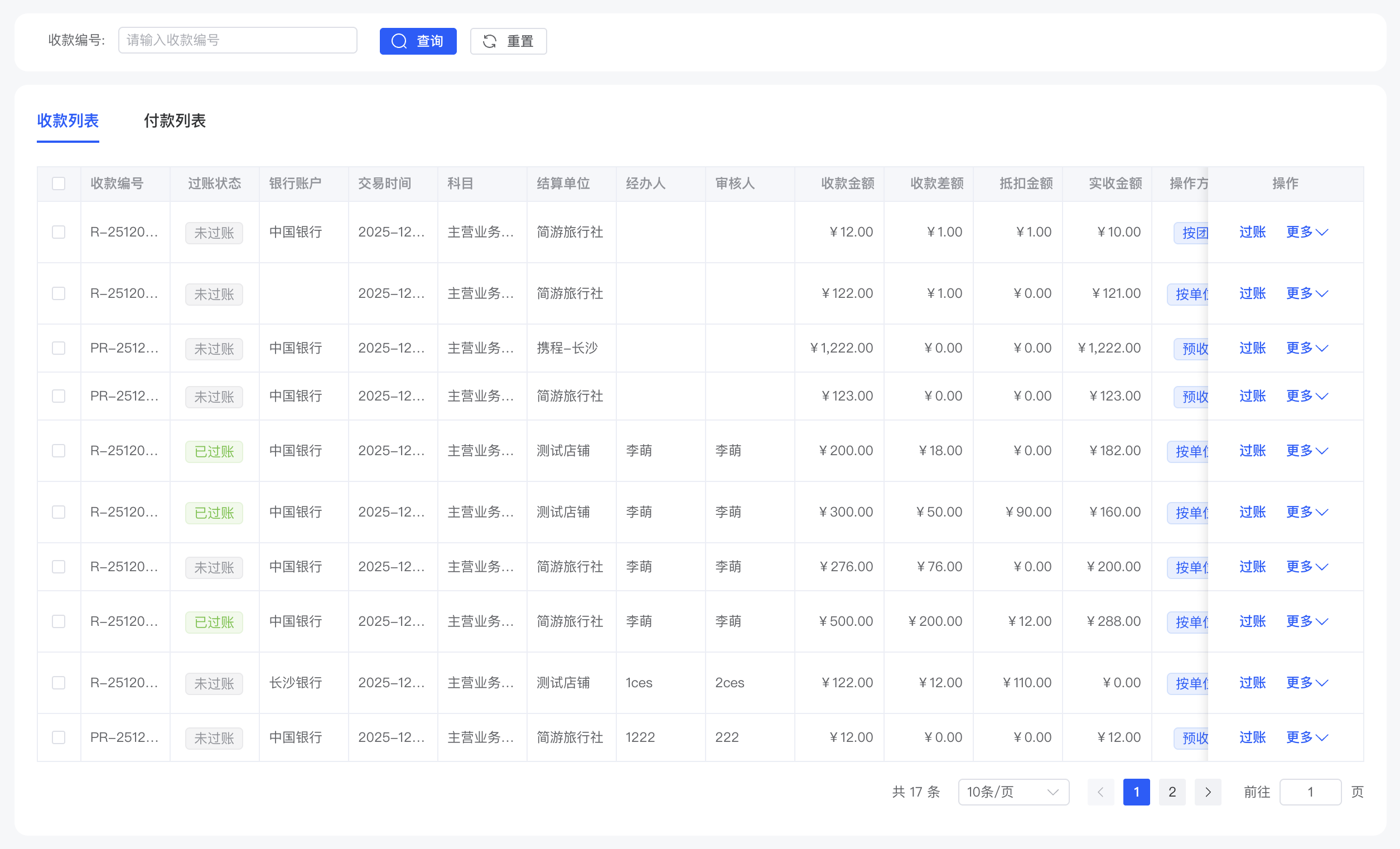Viewport: 1400px width, 849px height.
Task: Check the checkbox on the 长沙银行 row
Action: (x=59, y=683)
